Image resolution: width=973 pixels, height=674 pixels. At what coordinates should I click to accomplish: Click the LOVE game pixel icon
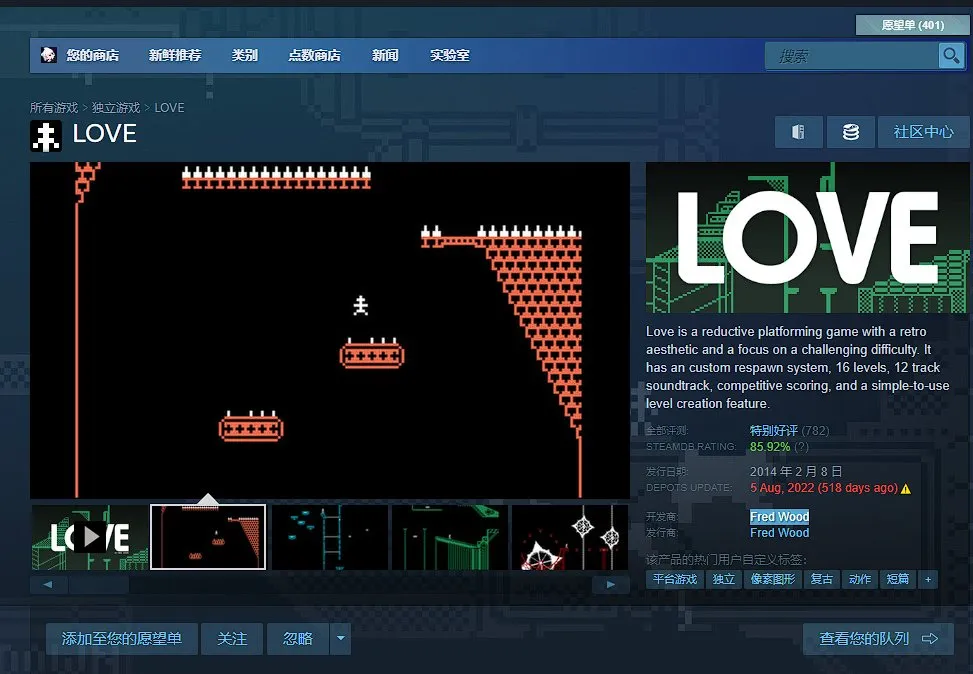click(x=45, y=136)
